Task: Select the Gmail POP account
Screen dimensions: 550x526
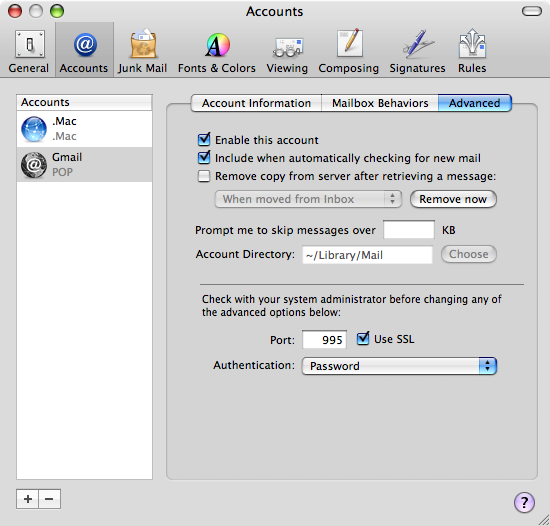Action: [x=84, y=164]
